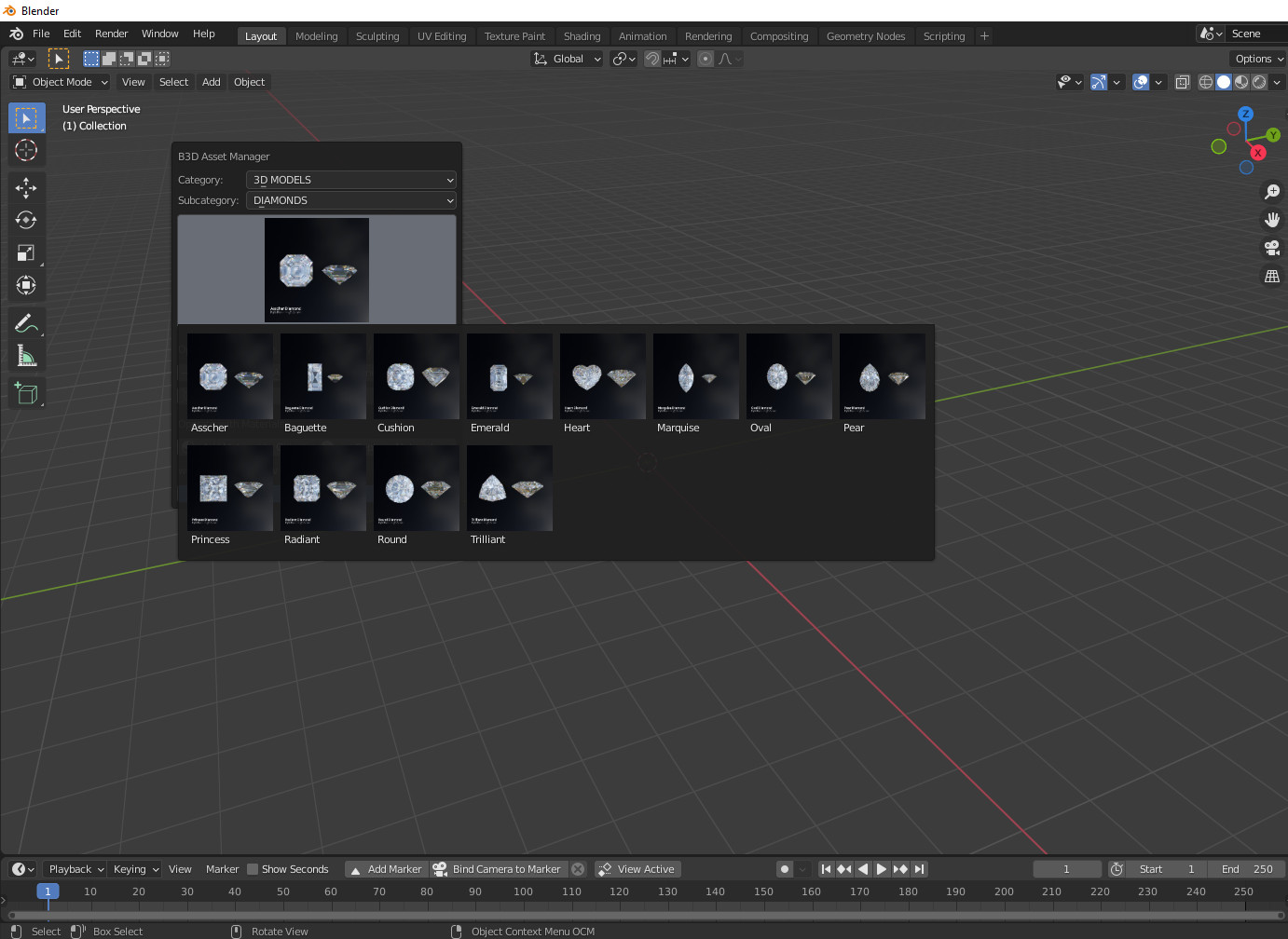
Task: Click the View Active button
Action: (637, 869)
